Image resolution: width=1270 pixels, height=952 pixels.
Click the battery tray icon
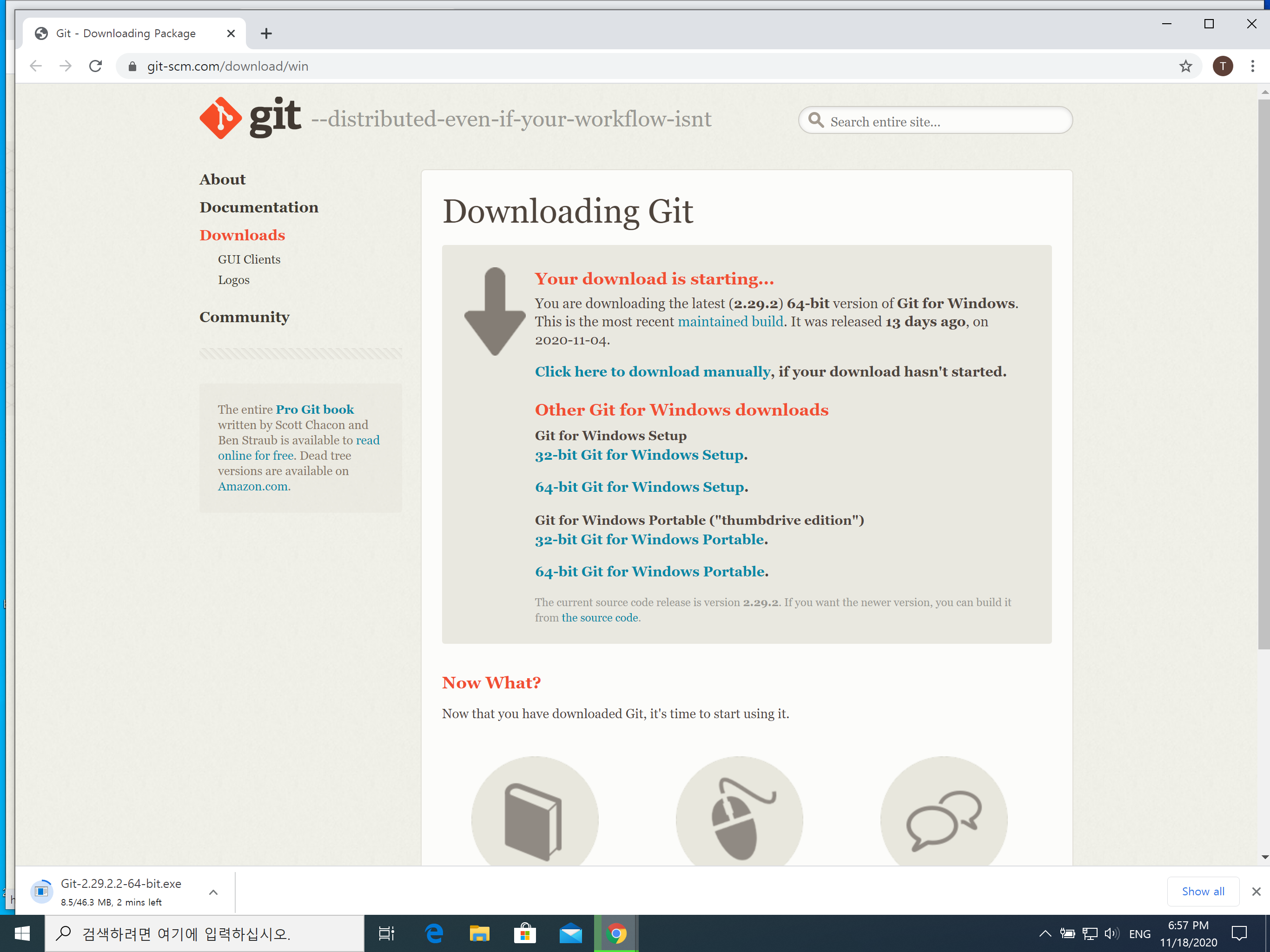[1067, 933]
